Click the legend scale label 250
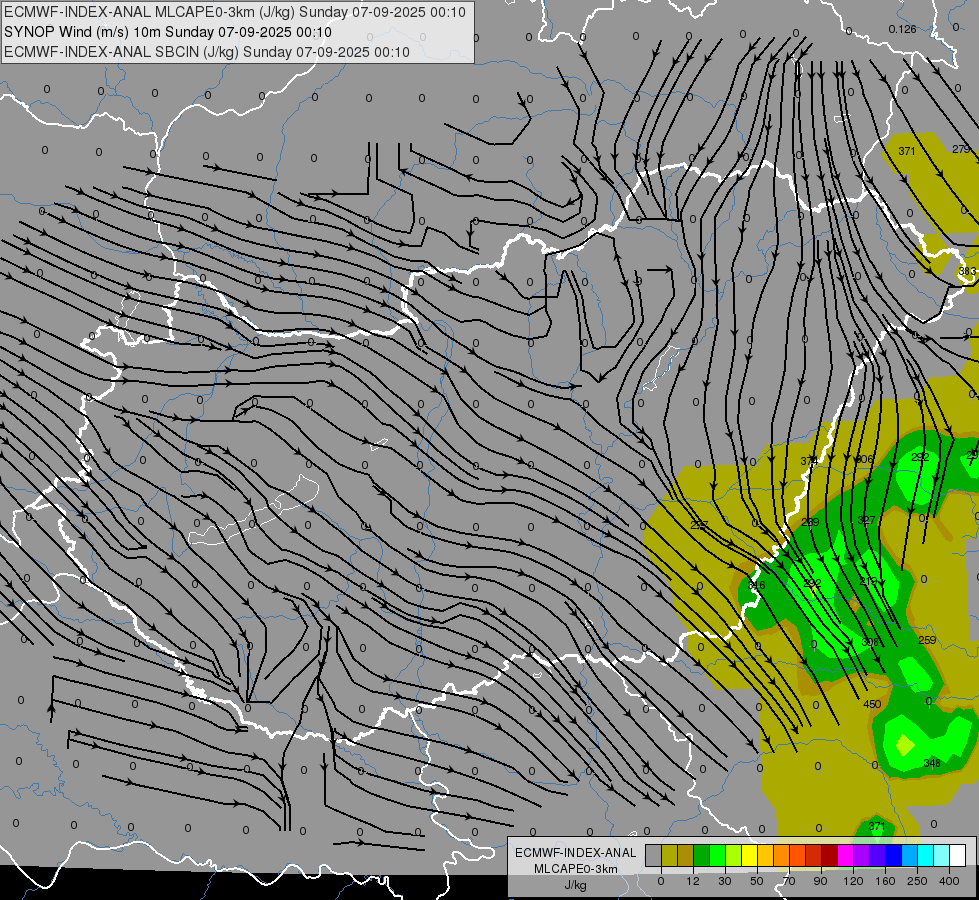 917,881
